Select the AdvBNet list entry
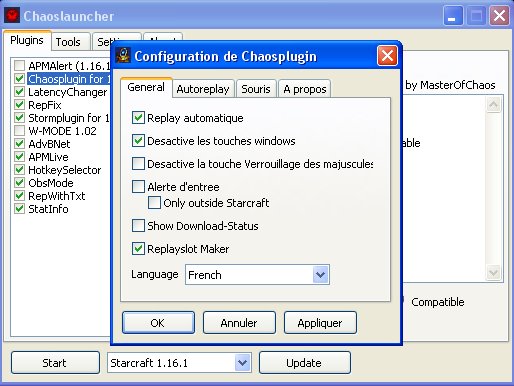The height and width of the screenshot is (386, 514). point(49,144)
